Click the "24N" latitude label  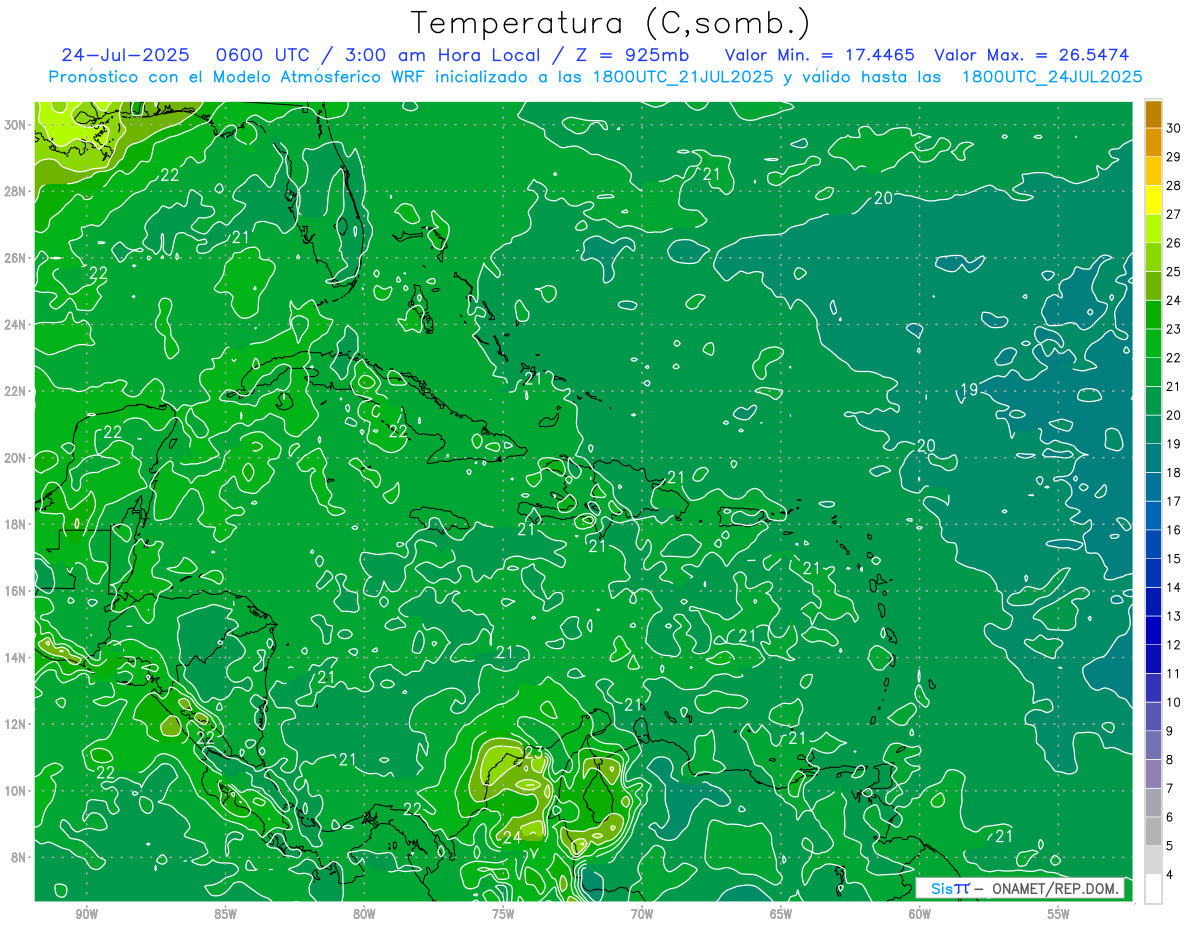coord(15,325)
